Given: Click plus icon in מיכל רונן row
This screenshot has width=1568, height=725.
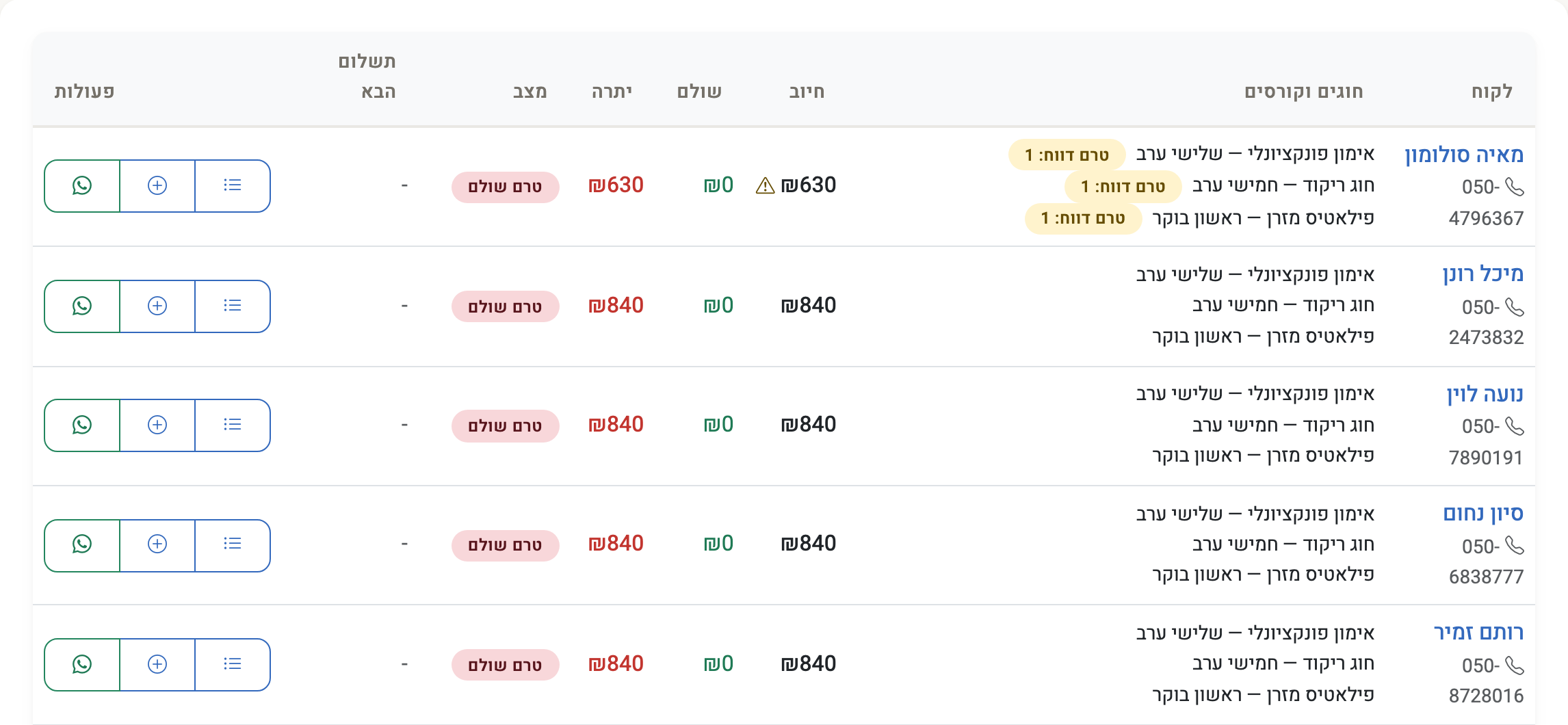Looking at the screenshot, I should pyautogui.click(x=157, y=306).
